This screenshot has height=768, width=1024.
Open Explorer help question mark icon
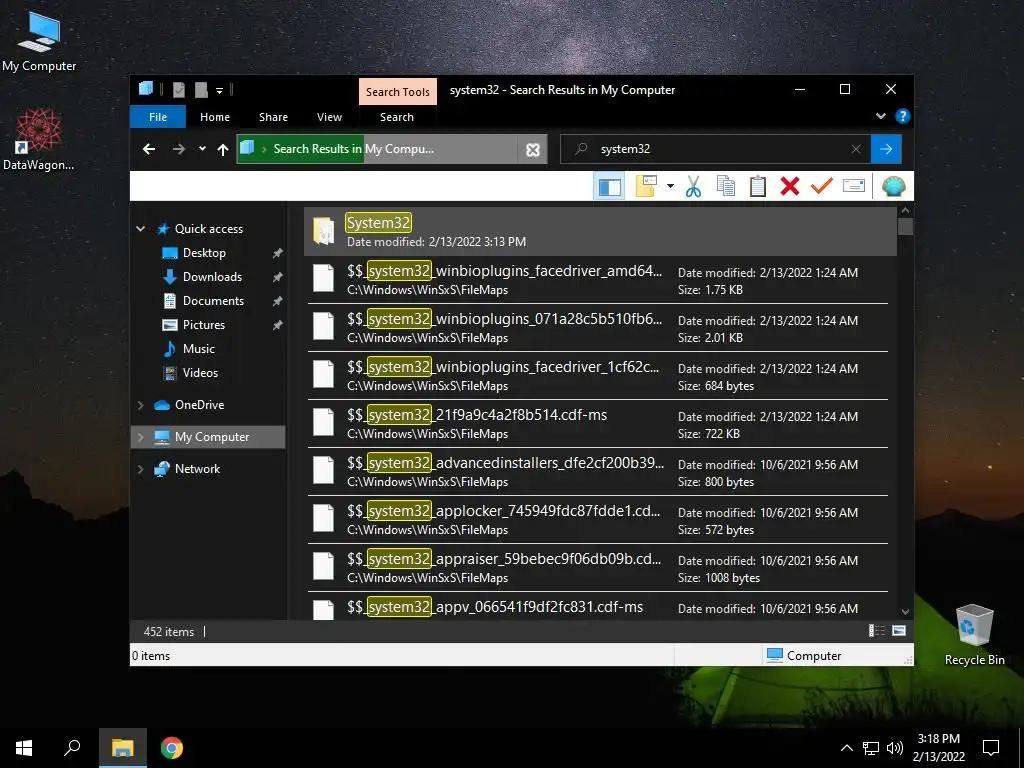(903, 116)
